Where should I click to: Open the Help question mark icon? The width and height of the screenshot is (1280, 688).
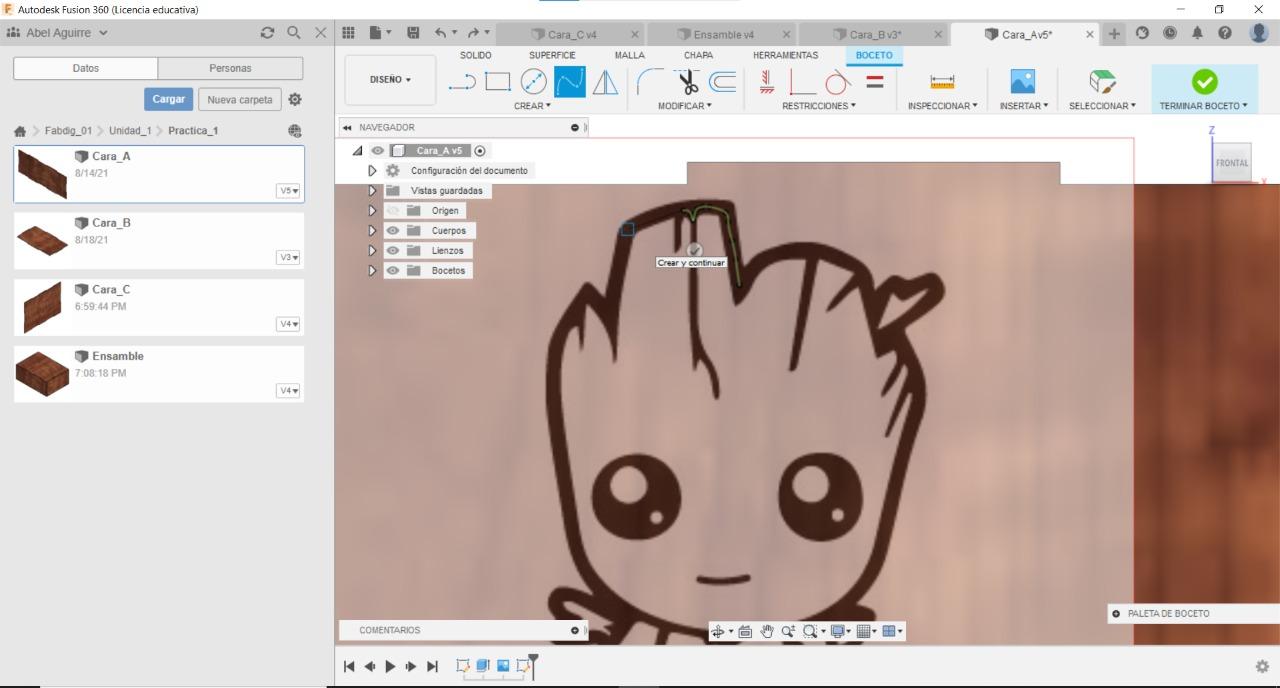click(1225, 33)
